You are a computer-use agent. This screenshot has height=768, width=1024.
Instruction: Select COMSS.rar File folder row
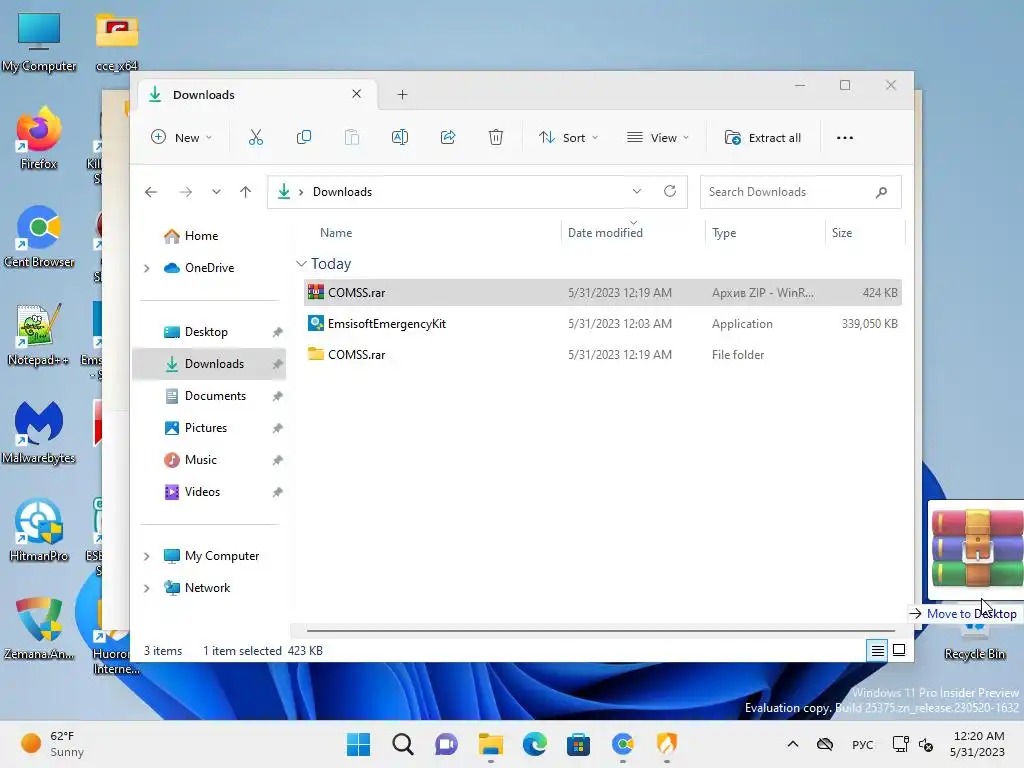[x=603, y=355]
